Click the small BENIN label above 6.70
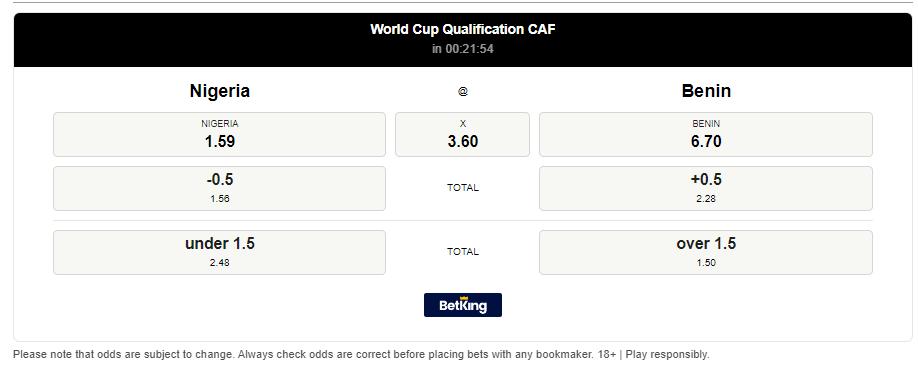The height and width of the screenshot is (391, 918). [x=706, y=124]
